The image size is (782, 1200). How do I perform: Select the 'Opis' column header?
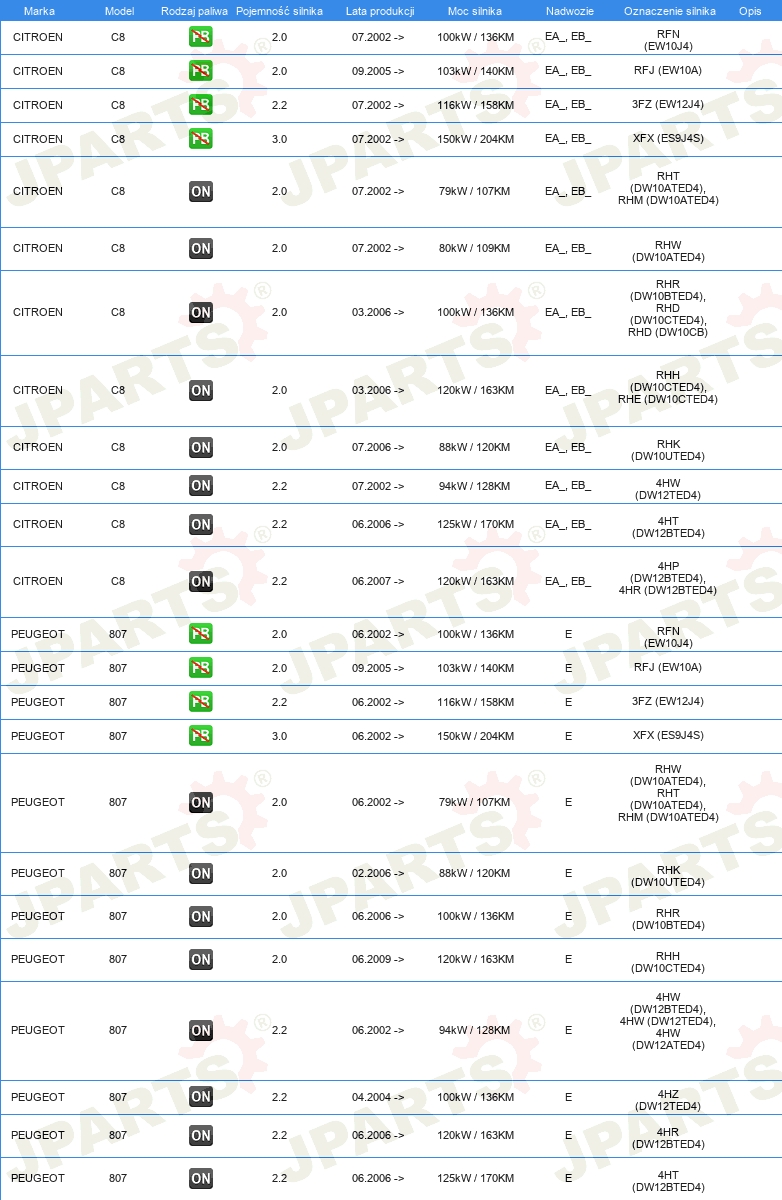[x=750, y=10]
